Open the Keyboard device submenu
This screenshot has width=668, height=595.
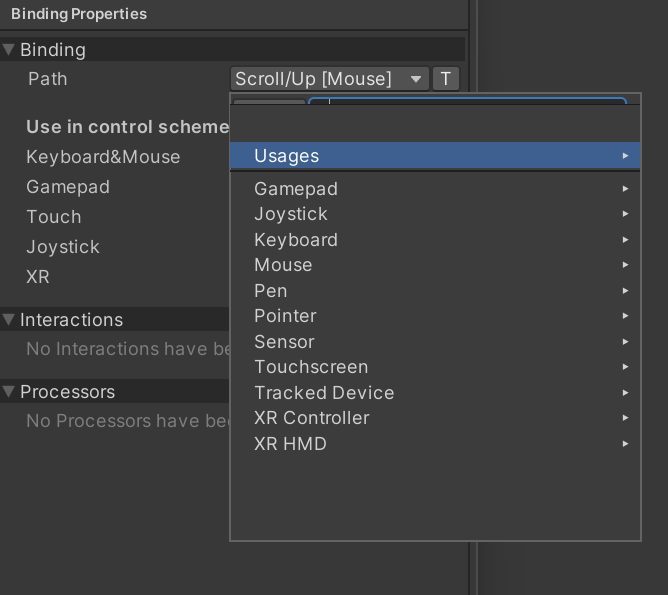(296, 240)
